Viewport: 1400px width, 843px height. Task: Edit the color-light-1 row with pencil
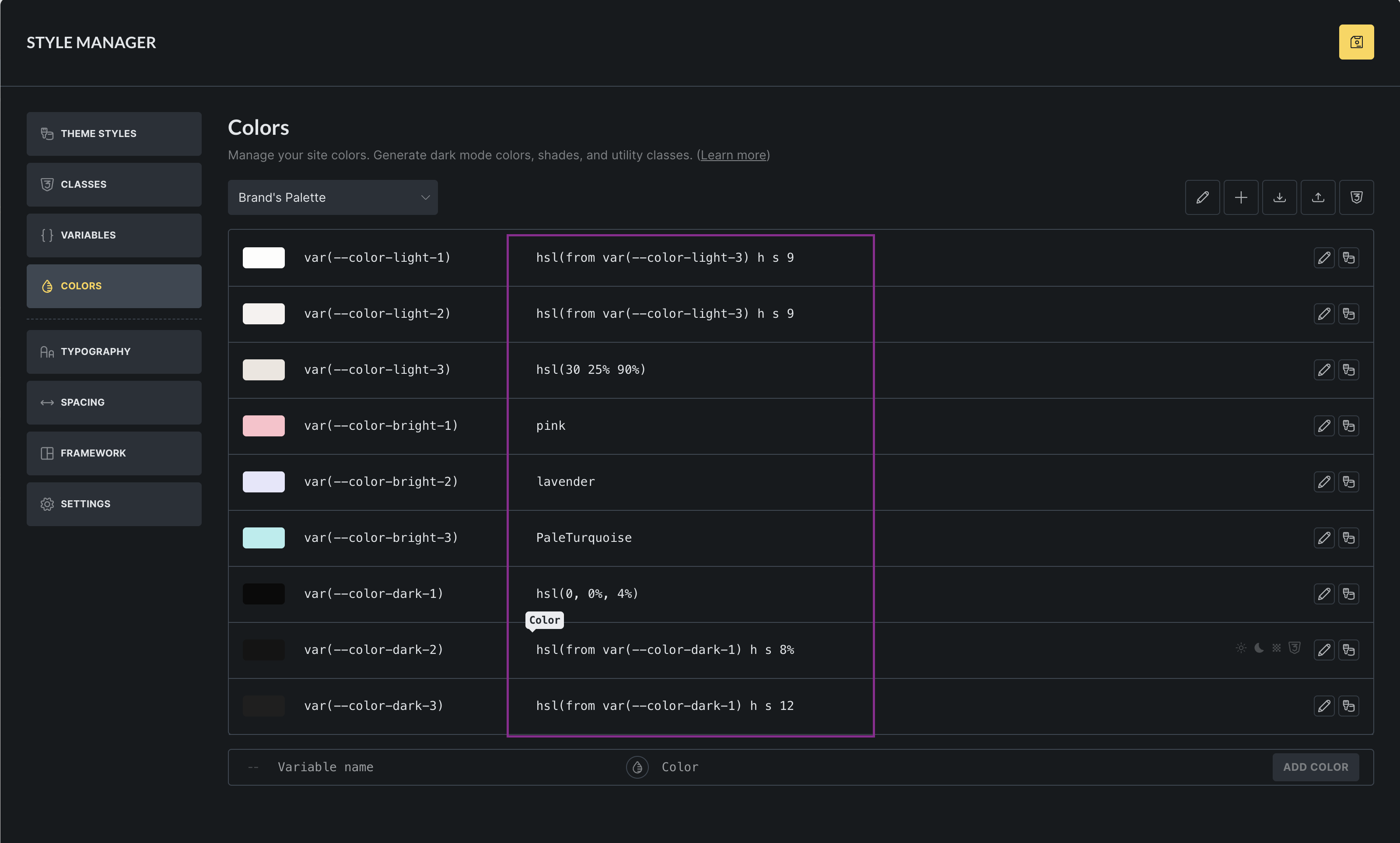[1323, 258]
